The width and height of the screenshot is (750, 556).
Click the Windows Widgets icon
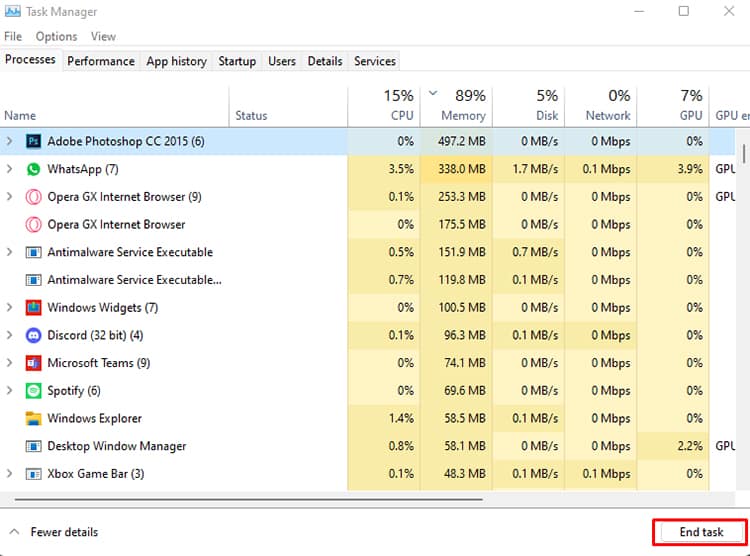(33, 307)
